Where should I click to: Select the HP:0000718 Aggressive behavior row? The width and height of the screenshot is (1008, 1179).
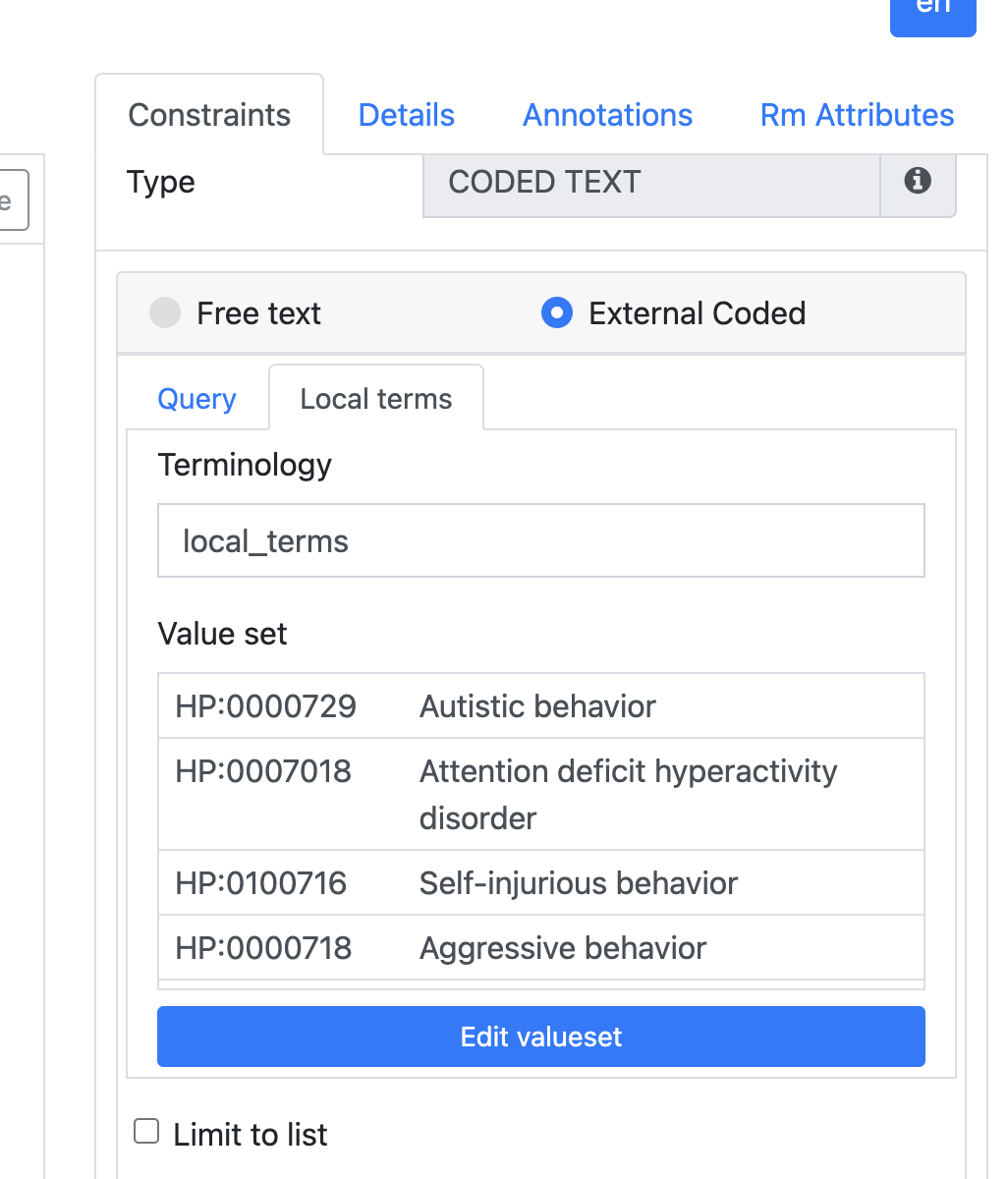(540, 947)
